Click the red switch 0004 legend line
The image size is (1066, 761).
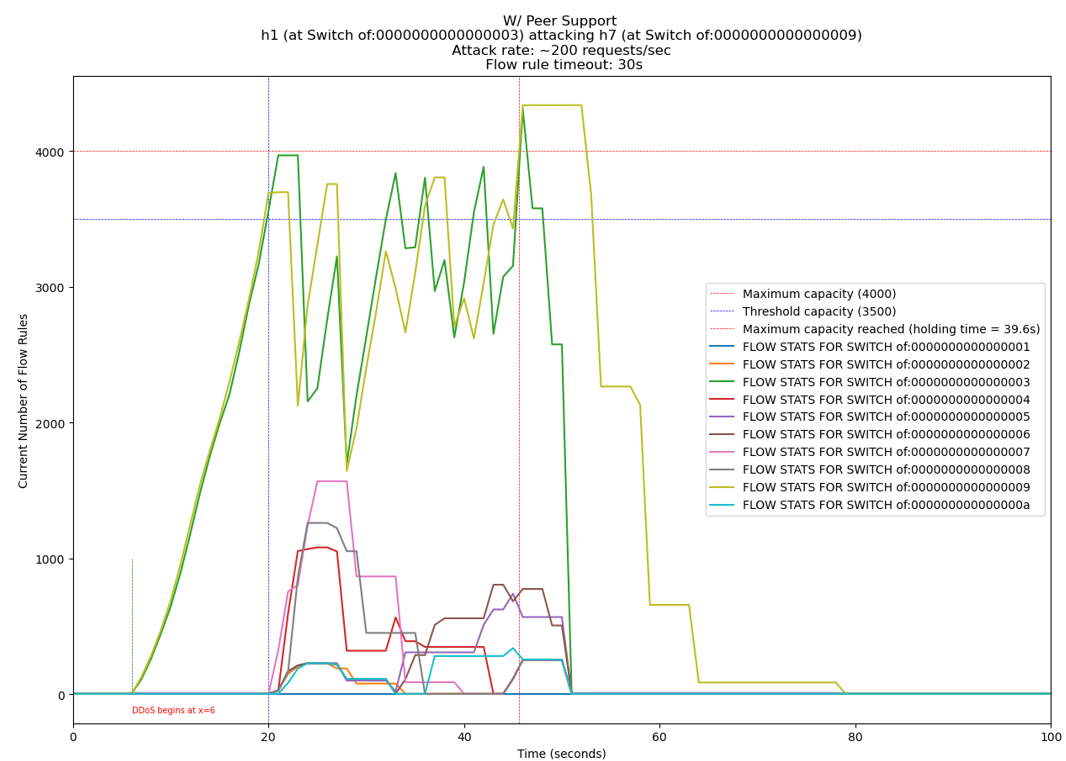pyautogui.click(x=722, y=400)
